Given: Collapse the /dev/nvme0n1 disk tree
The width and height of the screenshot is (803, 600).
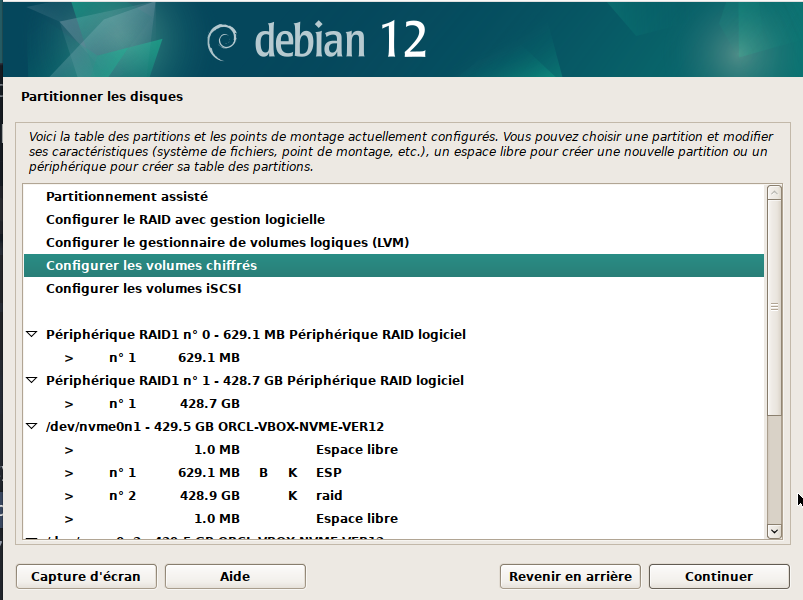Looking at the screenshot, I should point(32,426).
